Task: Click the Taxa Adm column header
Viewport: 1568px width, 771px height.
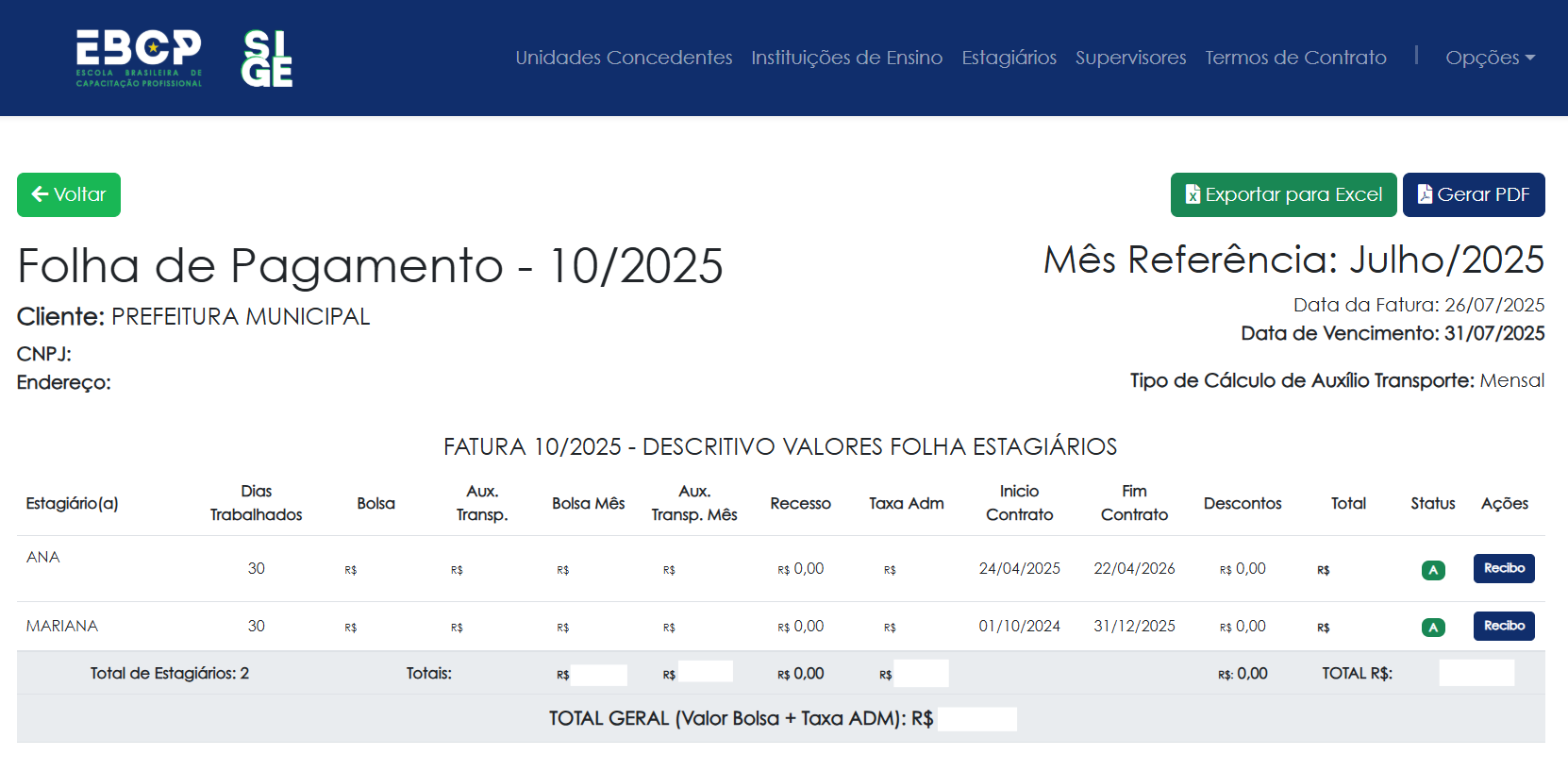Action: point(907,503)
